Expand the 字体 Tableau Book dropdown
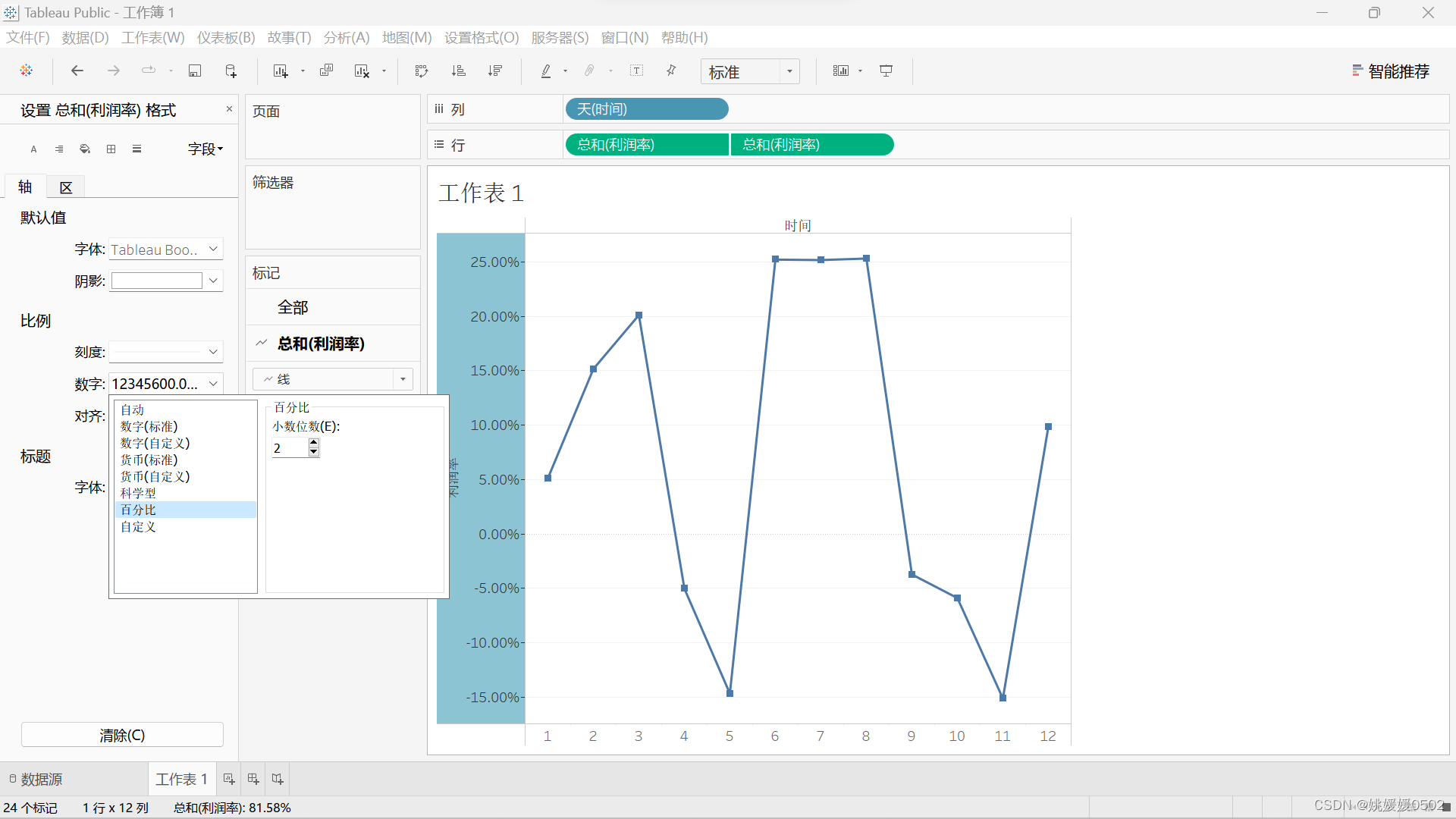 point(213,249)
